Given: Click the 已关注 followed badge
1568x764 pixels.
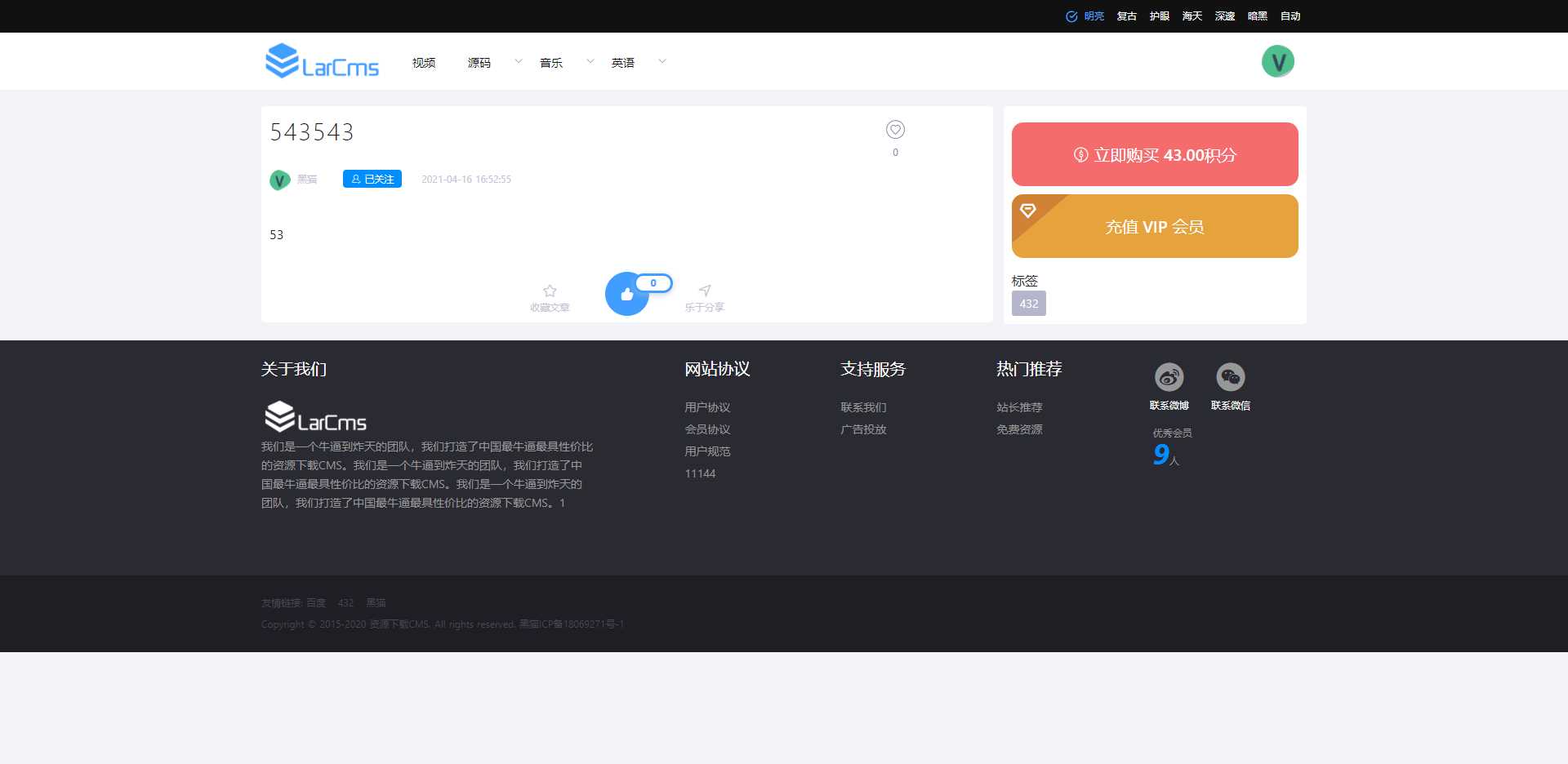Looking at the screenshot, I should pyautogui.click(x=372, y=179).
